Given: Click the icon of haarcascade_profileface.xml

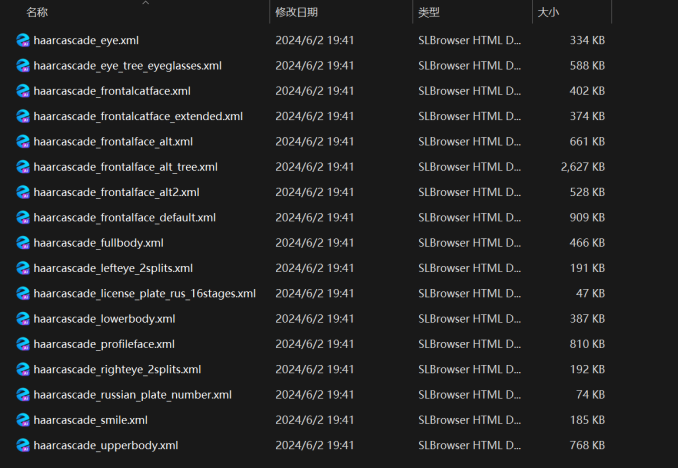Looking at the screenshot, I should click(x=23, y=344).
